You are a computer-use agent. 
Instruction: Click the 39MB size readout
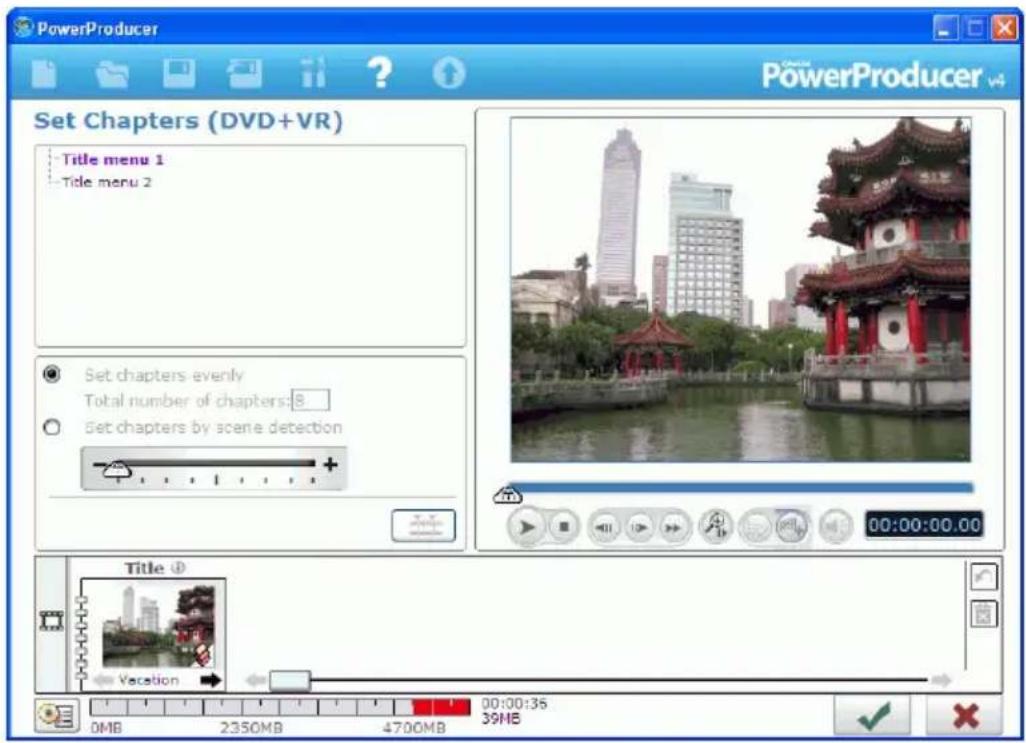tap(501, 719)
